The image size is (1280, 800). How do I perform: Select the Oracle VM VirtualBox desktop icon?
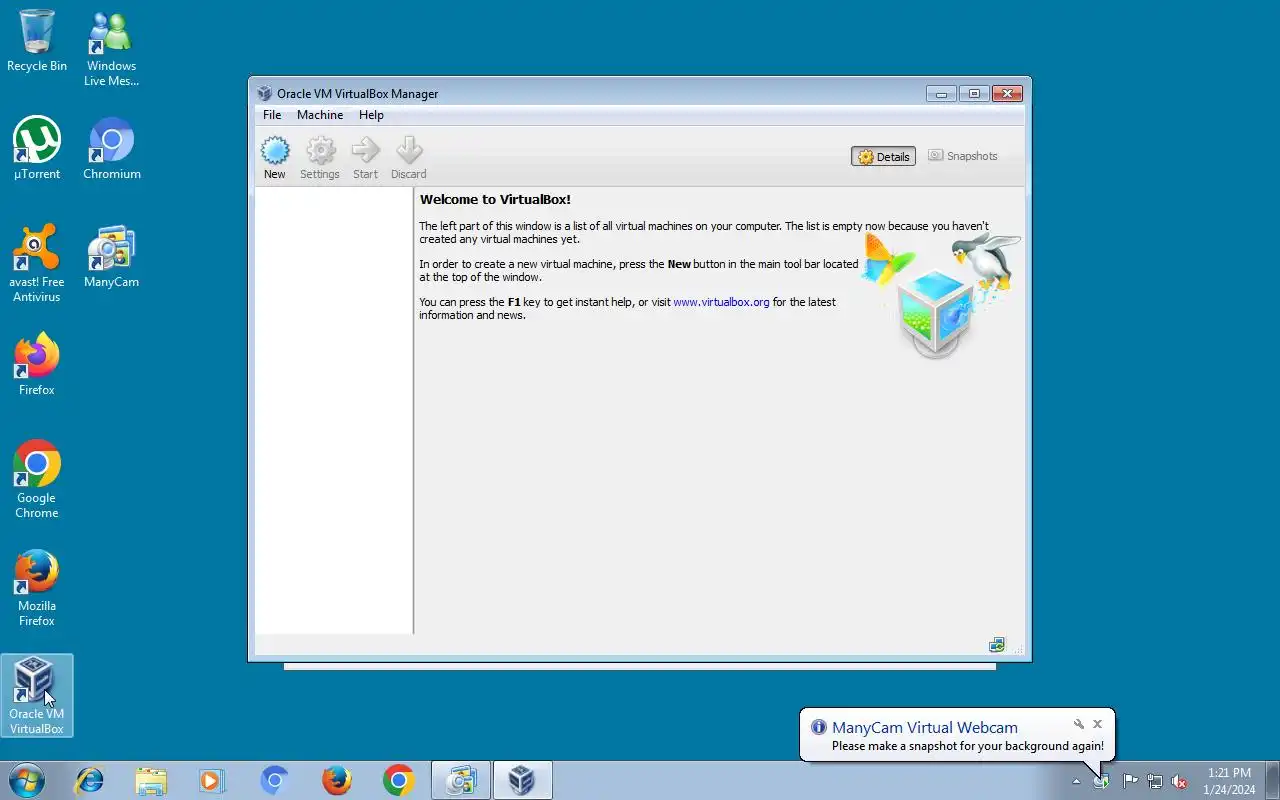pyautogui.click(x=37, y=696)
